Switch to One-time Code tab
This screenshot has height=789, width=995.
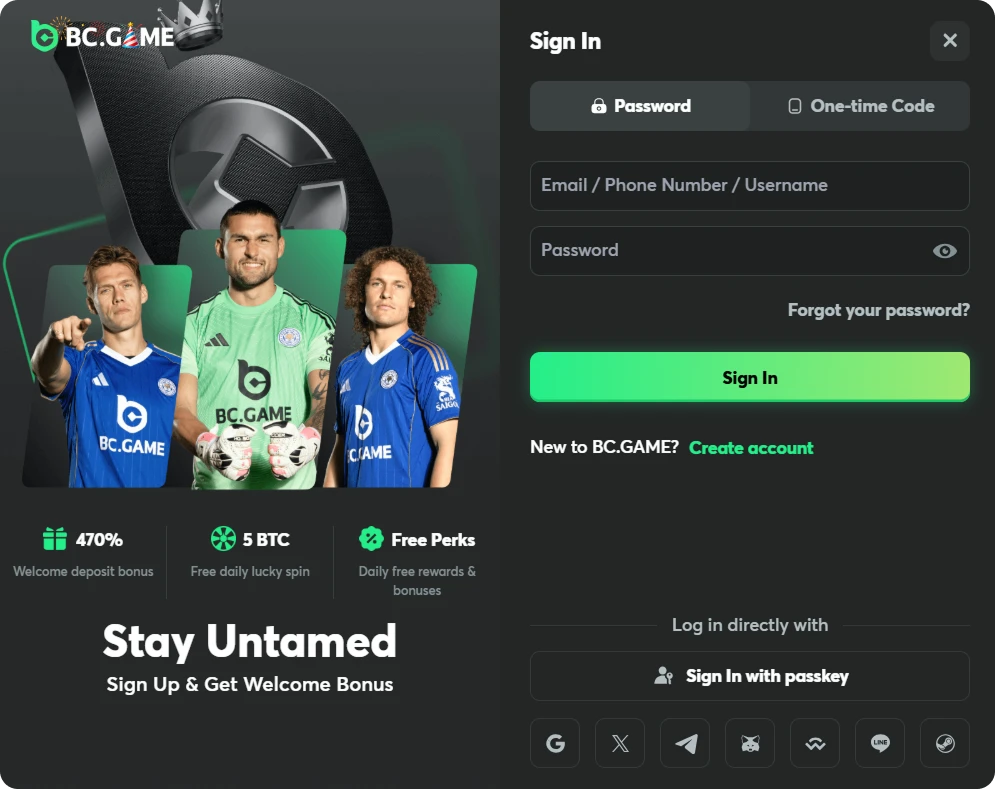pyautogui.click(x=860, y=106)
